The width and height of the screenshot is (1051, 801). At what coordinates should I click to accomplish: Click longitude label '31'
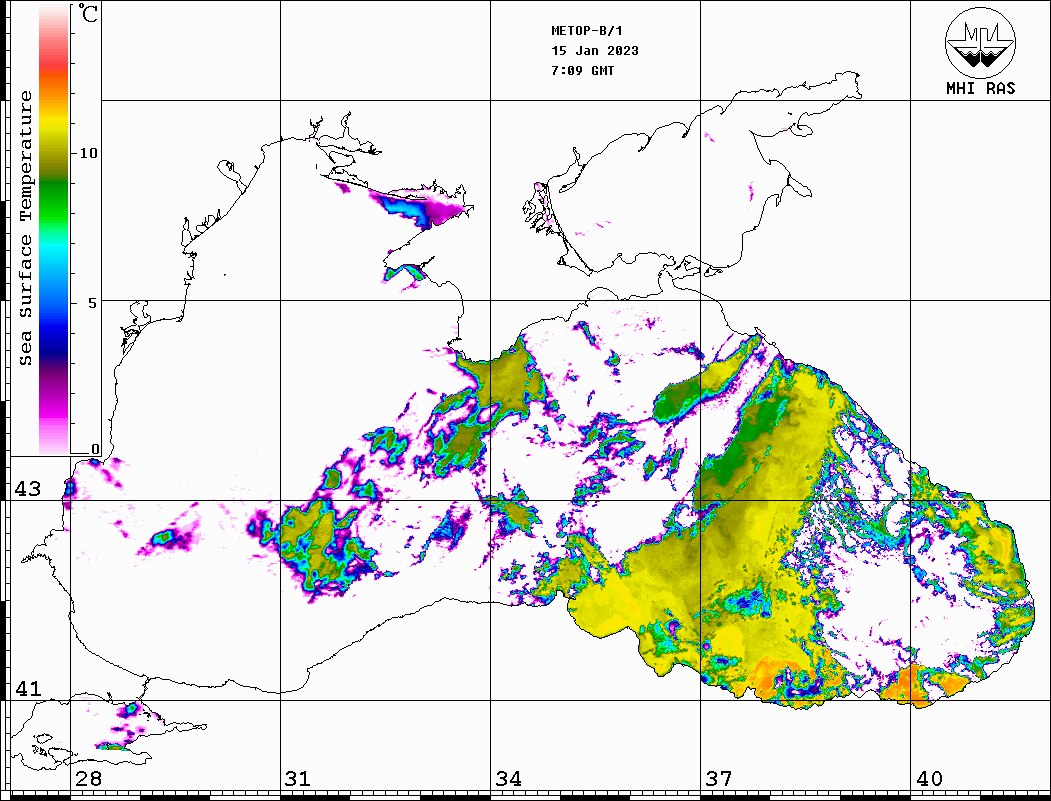pos(298,778)
